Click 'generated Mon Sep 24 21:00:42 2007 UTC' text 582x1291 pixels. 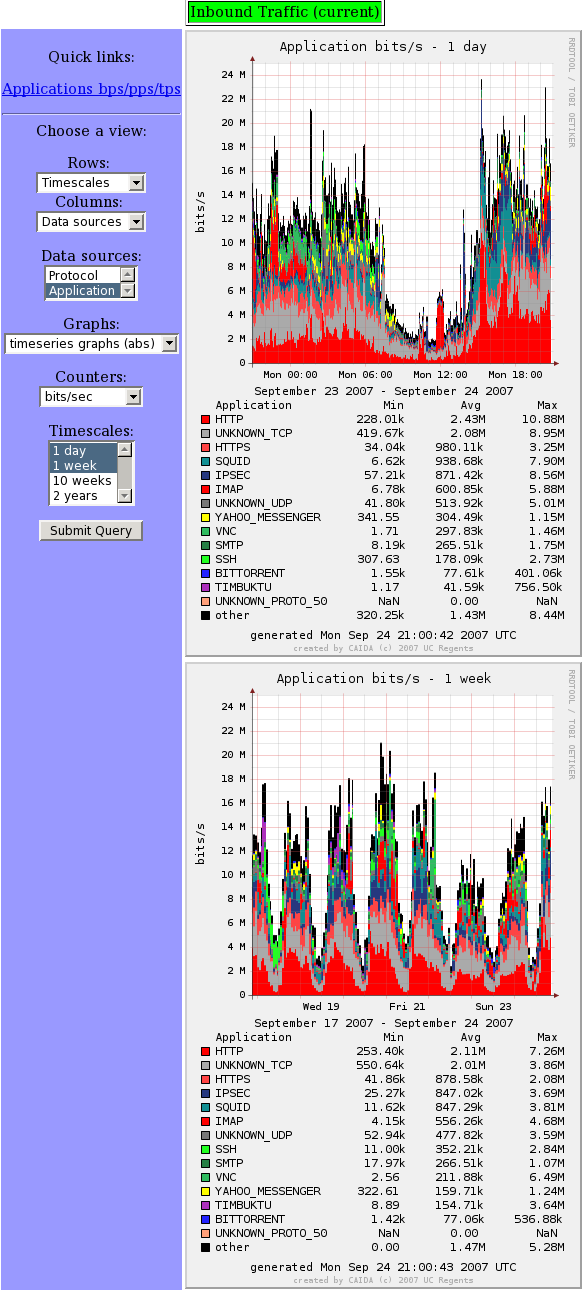click(384, 635)
